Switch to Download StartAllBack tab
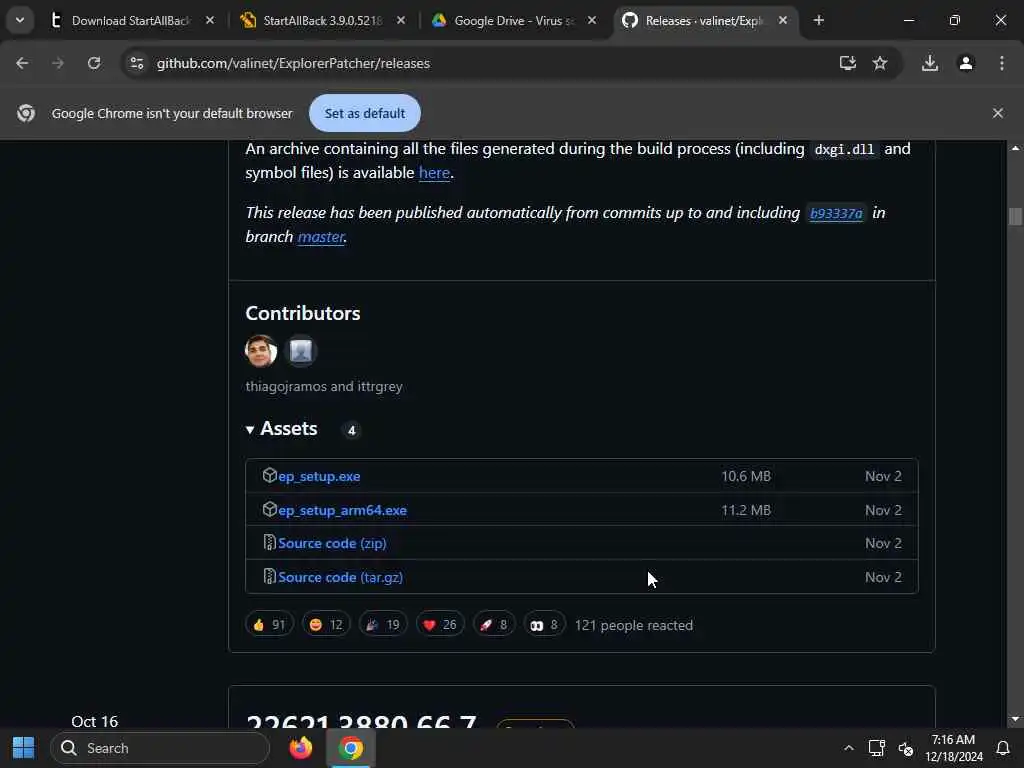Image resolution: width=1024 pixels, height=768 pixels. (x=131, y=20)
